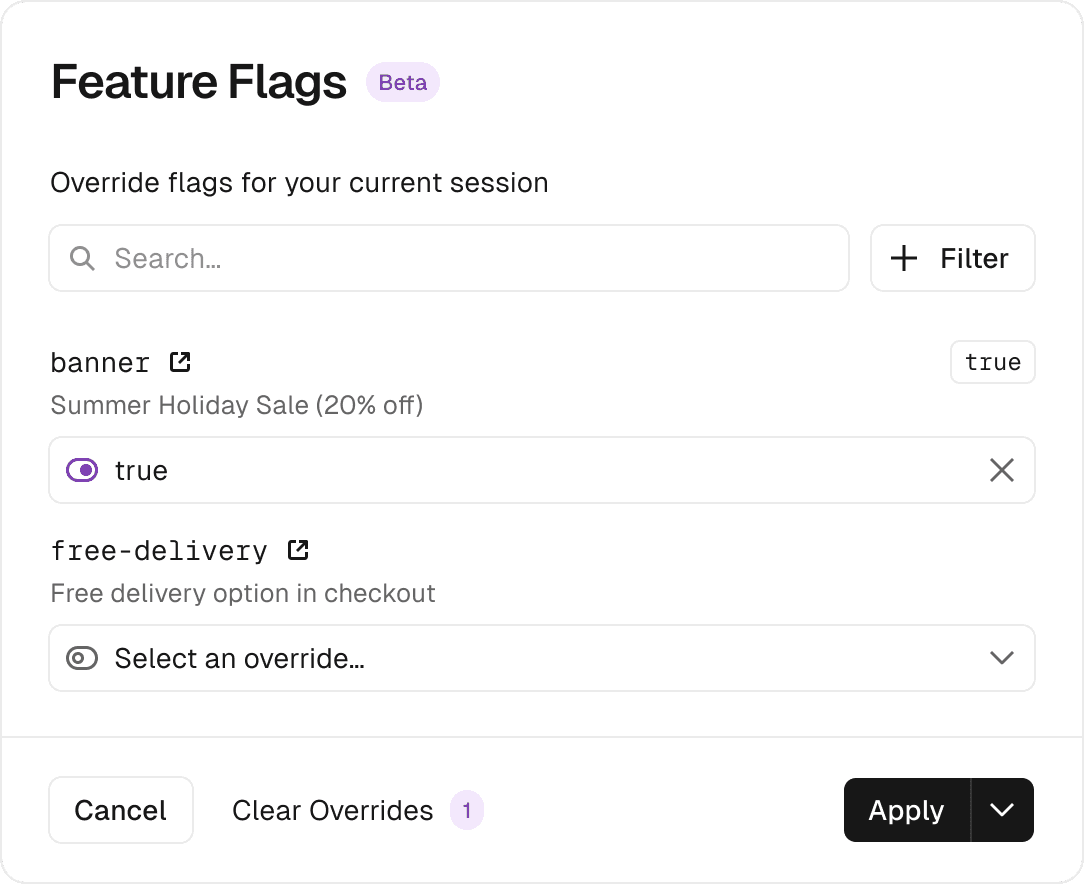Open the Apply button's dropdown arrow
Viewport: 1084px width, 884px height.
coord(1002,810)
